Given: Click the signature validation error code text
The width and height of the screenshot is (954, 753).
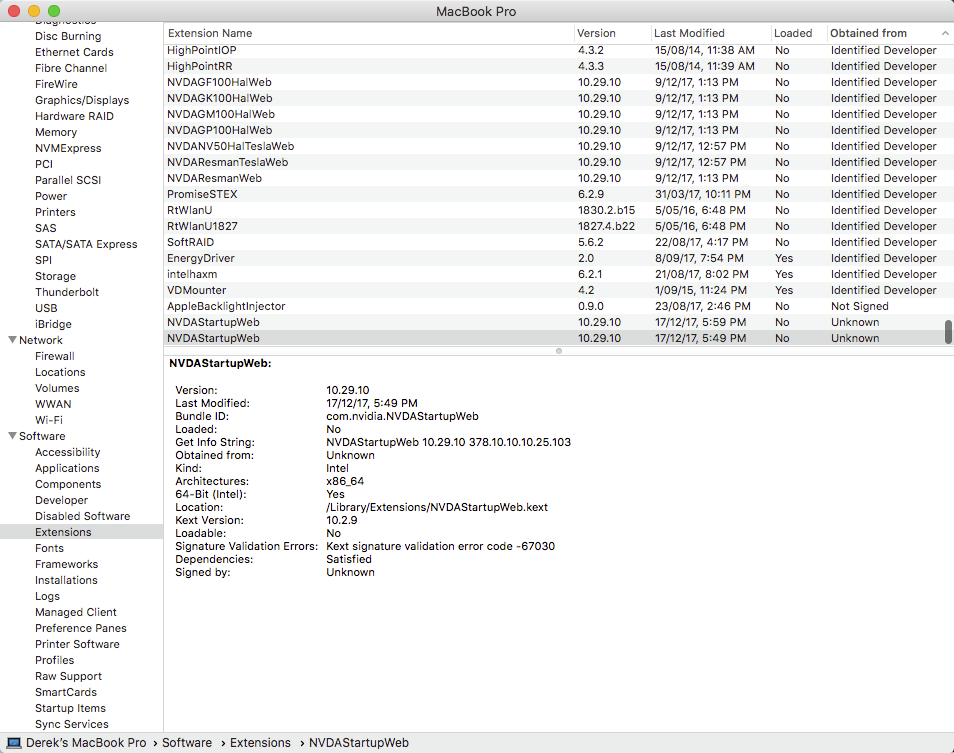Looking at the screenshot, I should 440,546.
